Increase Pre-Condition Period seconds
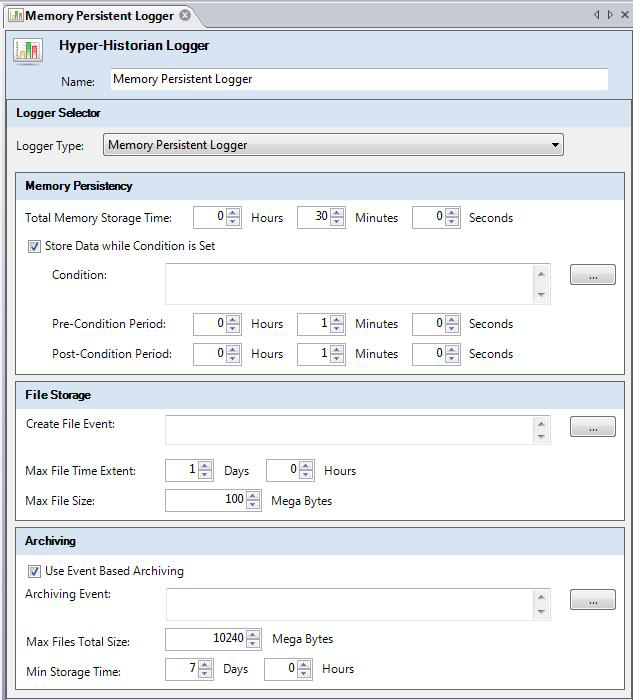This screenshot has width=633, height=700. click(452, 319)
